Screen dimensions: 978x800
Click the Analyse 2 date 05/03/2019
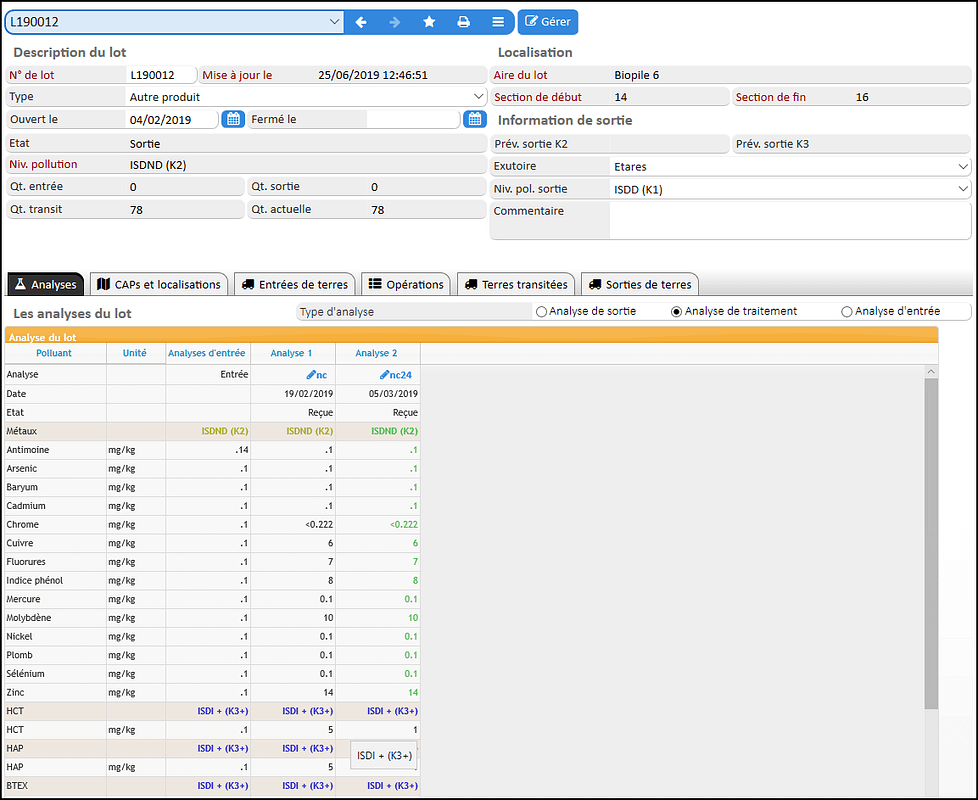point(394,393)
